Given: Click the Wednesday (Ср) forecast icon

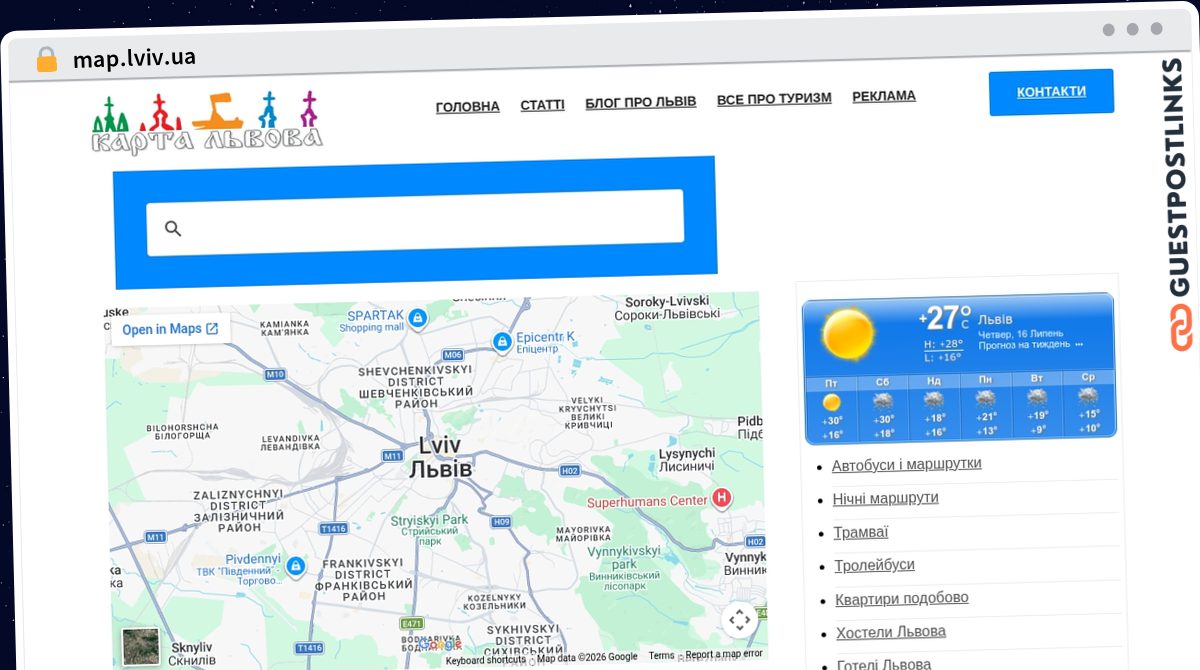Looking at the screenshot, I should [x=1088, y=396].
